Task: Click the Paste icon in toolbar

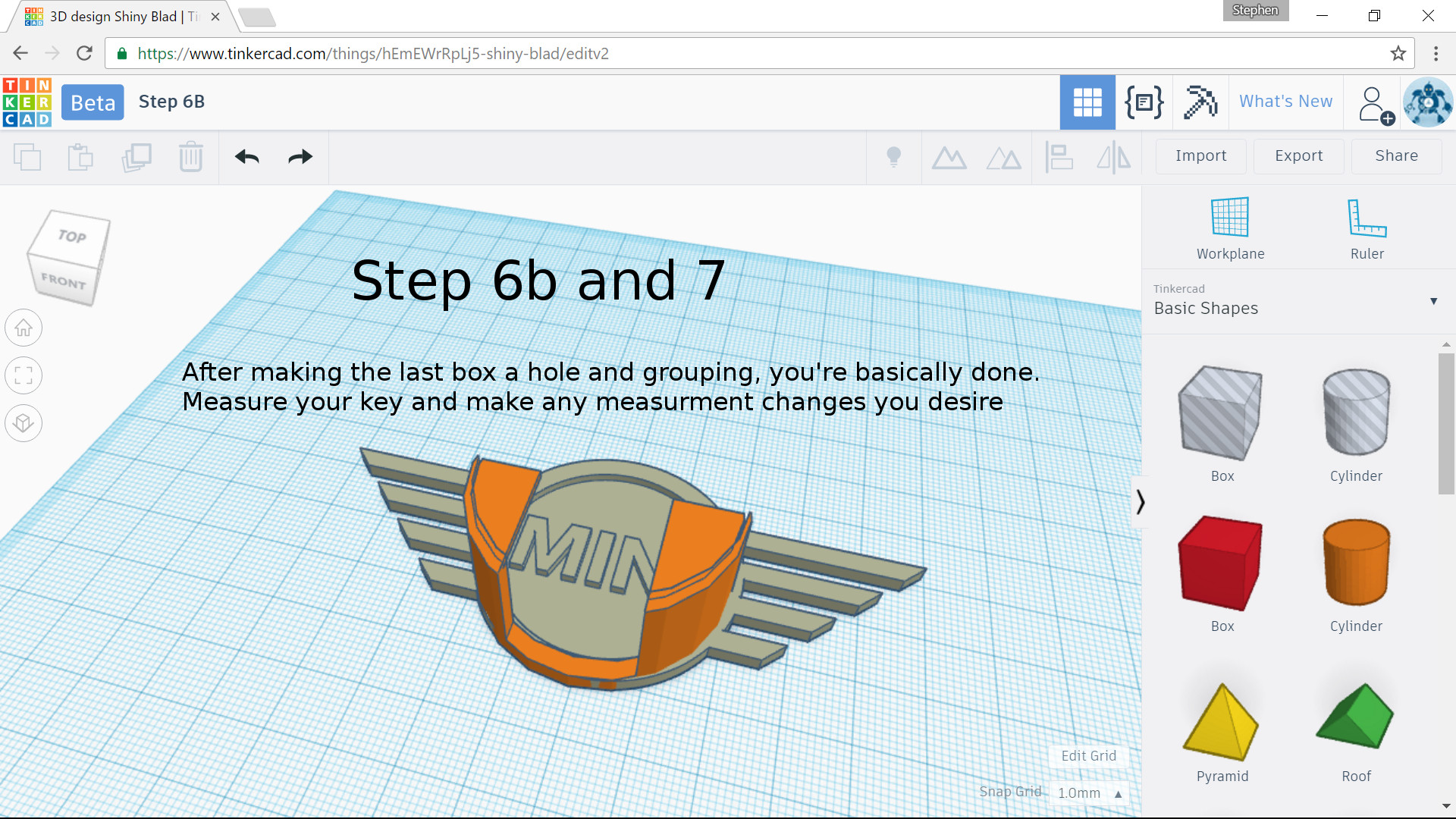Action: [80, 157]
